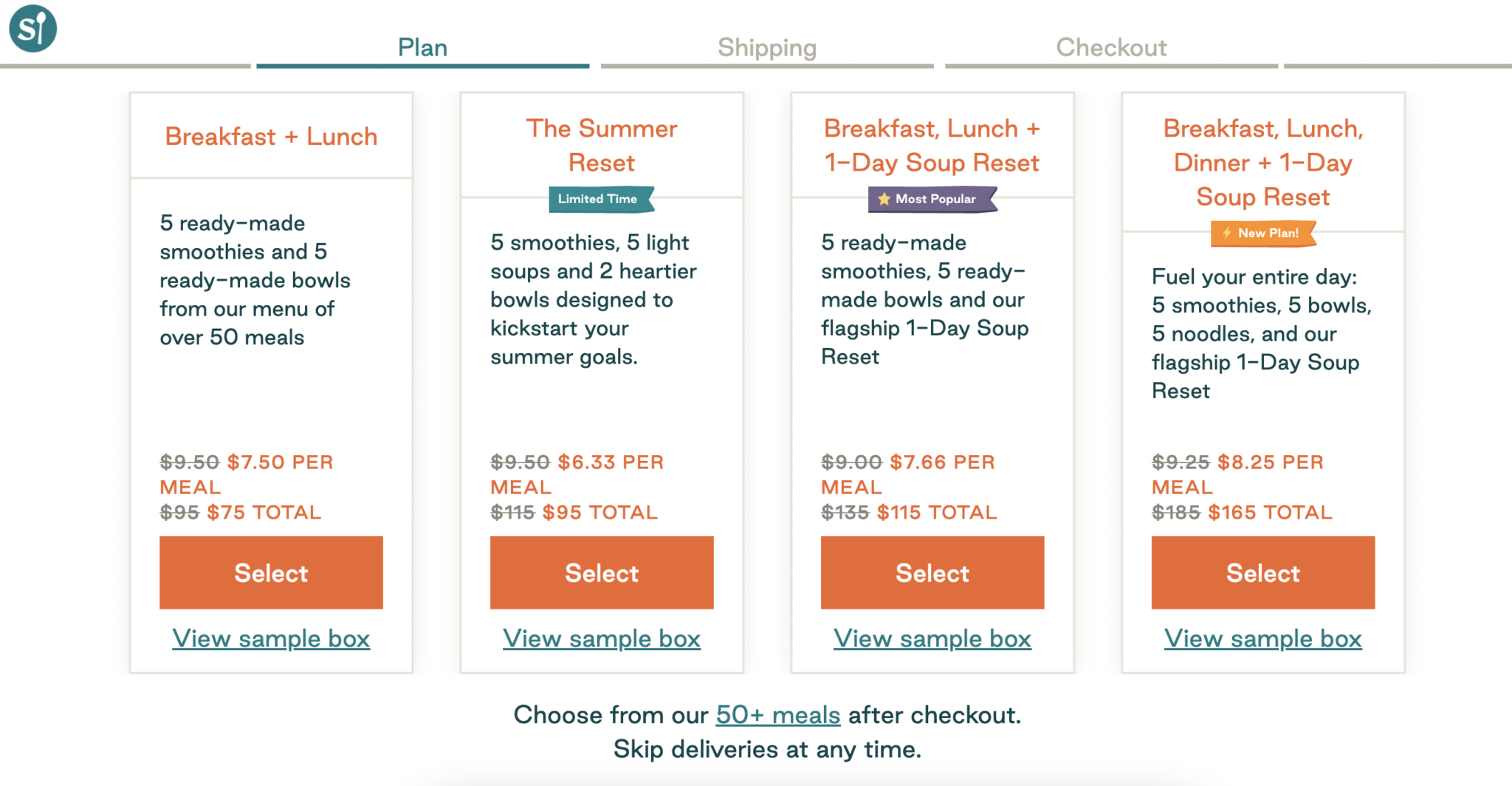Click the New Plan lightning badge
The image size is (1512, 786).
(1263, 233)
